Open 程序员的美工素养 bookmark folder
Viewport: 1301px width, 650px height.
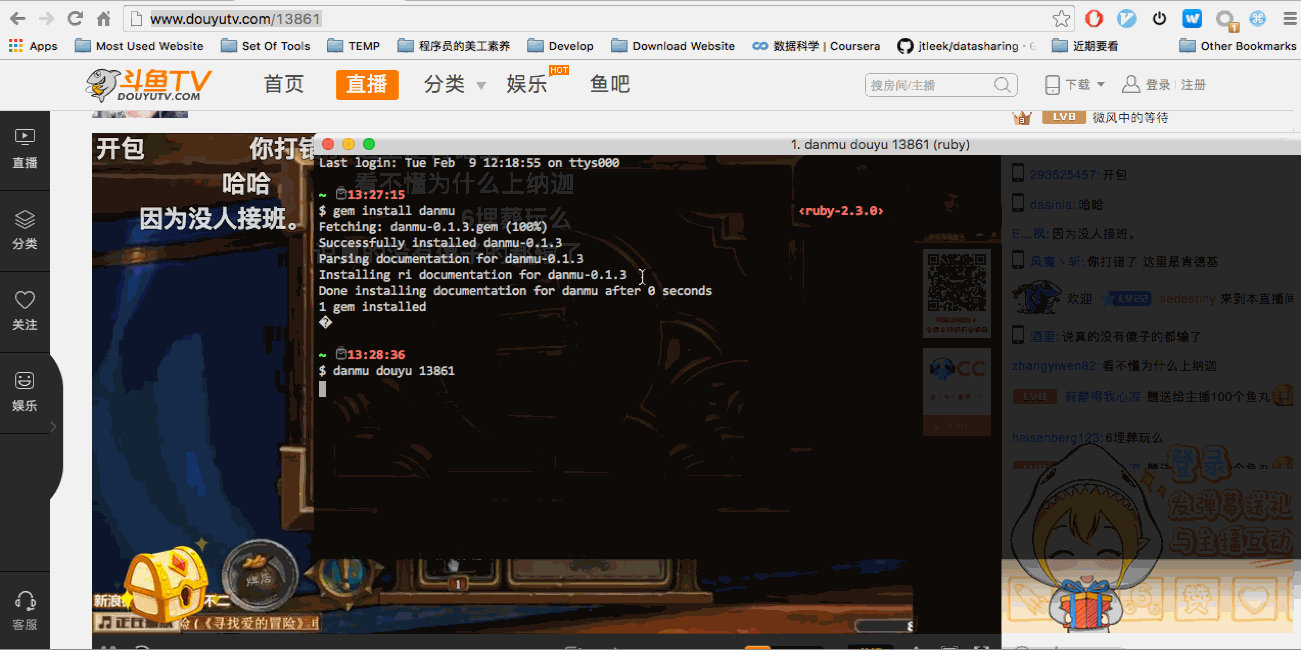pyautogui.click(x=454, y=46)
